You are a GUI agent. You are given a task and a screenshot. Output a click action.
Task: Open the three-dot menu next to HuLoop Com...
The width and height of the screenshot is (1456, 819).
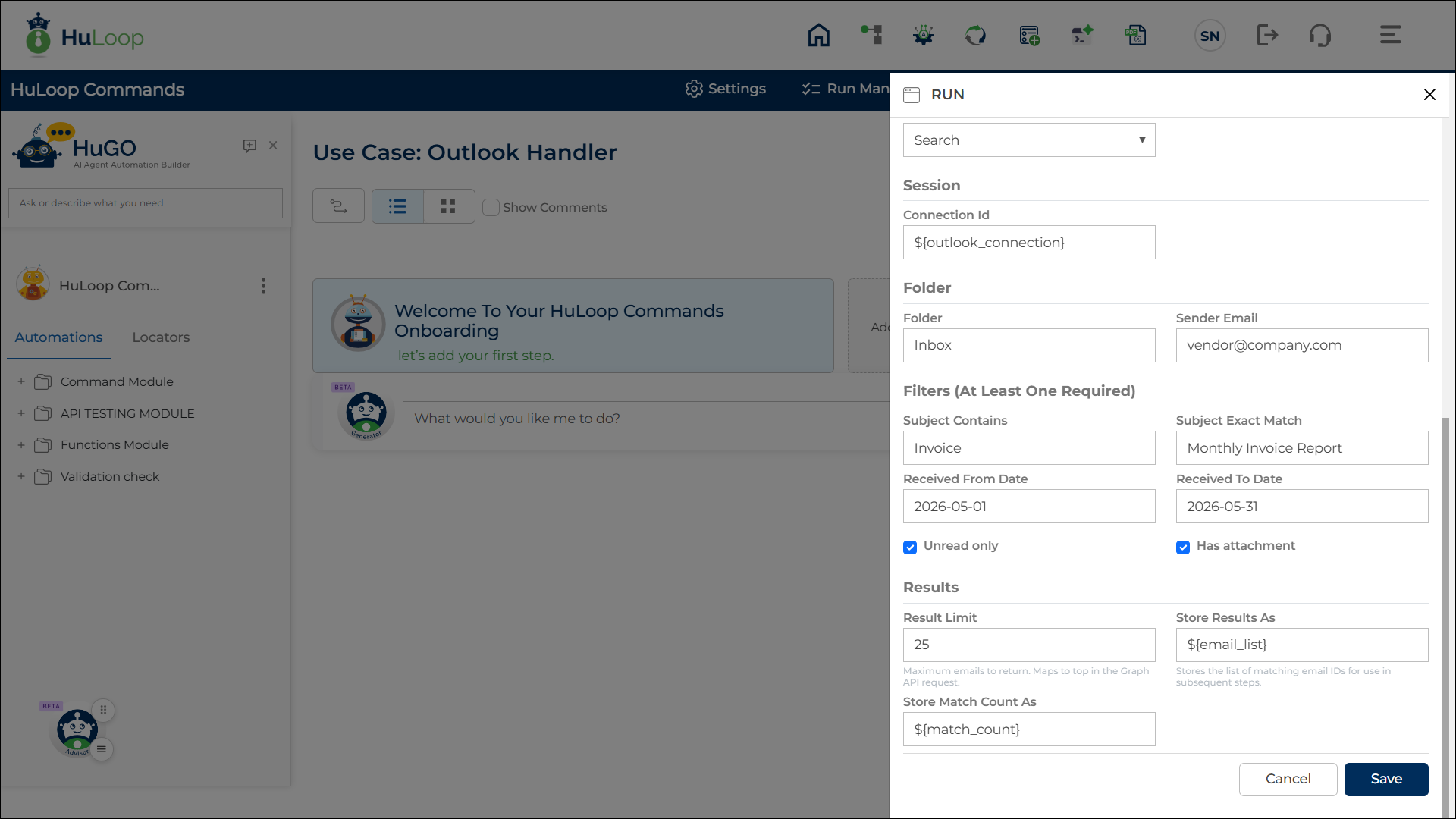[263, 286]
